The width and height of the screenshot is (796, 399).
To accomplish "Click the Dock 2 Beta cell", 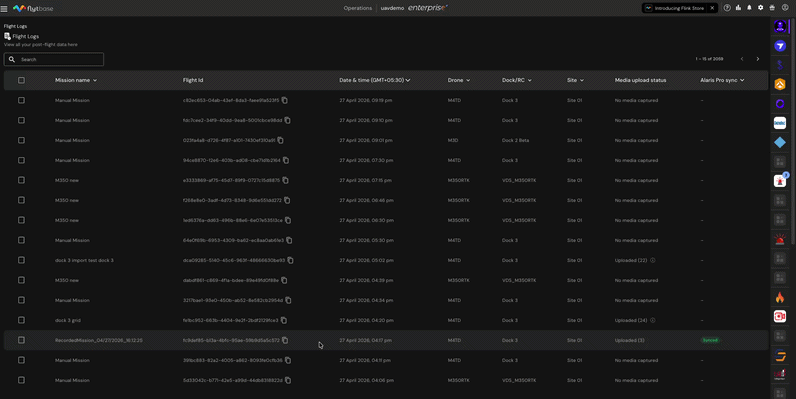I will click(515, 140).
